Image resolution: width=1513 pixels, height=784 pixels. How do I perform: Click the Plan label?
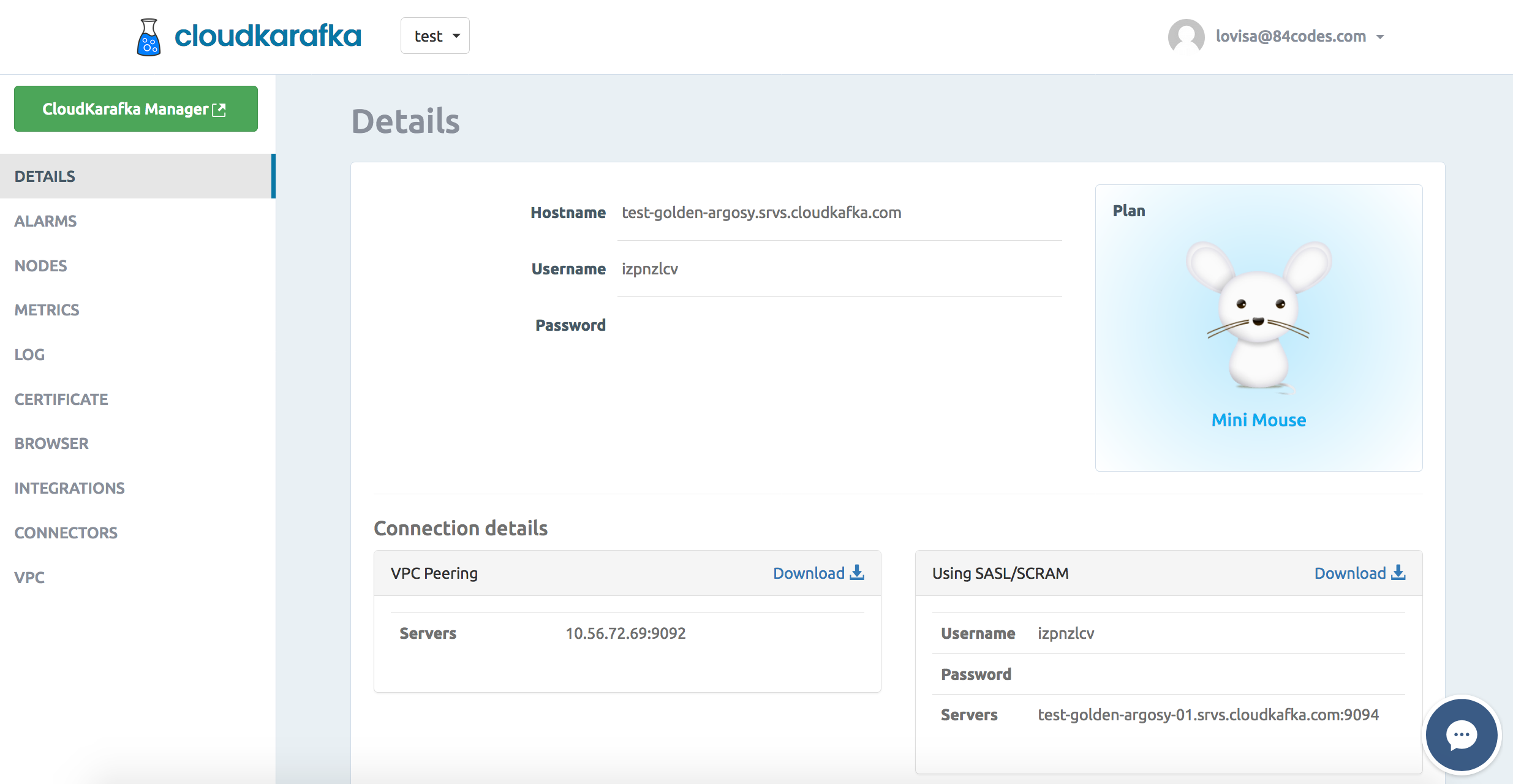(x=1129, y=211)
